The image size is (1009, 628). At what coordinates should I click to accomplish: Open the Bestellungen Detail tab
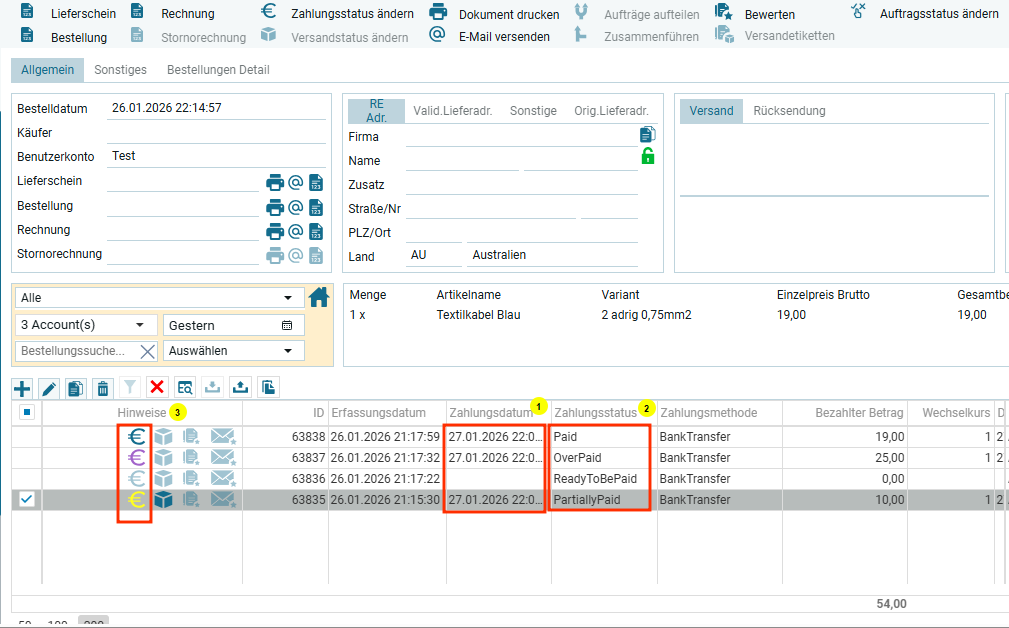tap(218, 70)
